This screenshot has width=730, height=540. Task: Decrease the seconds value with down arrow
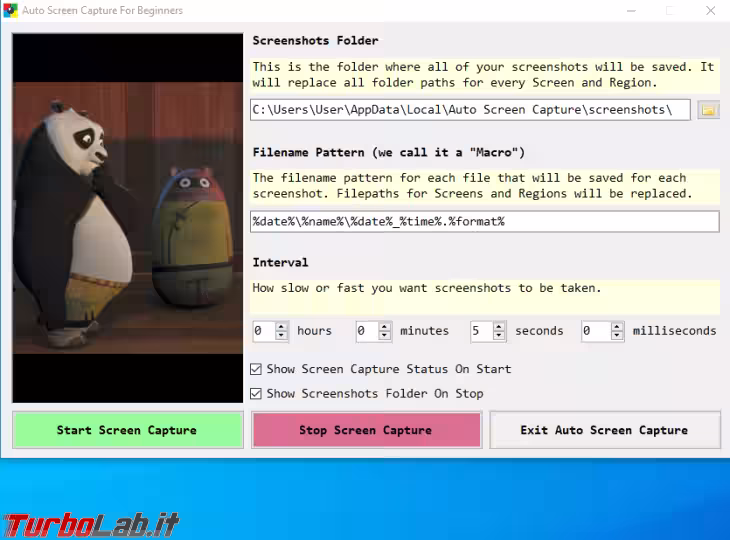(499, 335)
